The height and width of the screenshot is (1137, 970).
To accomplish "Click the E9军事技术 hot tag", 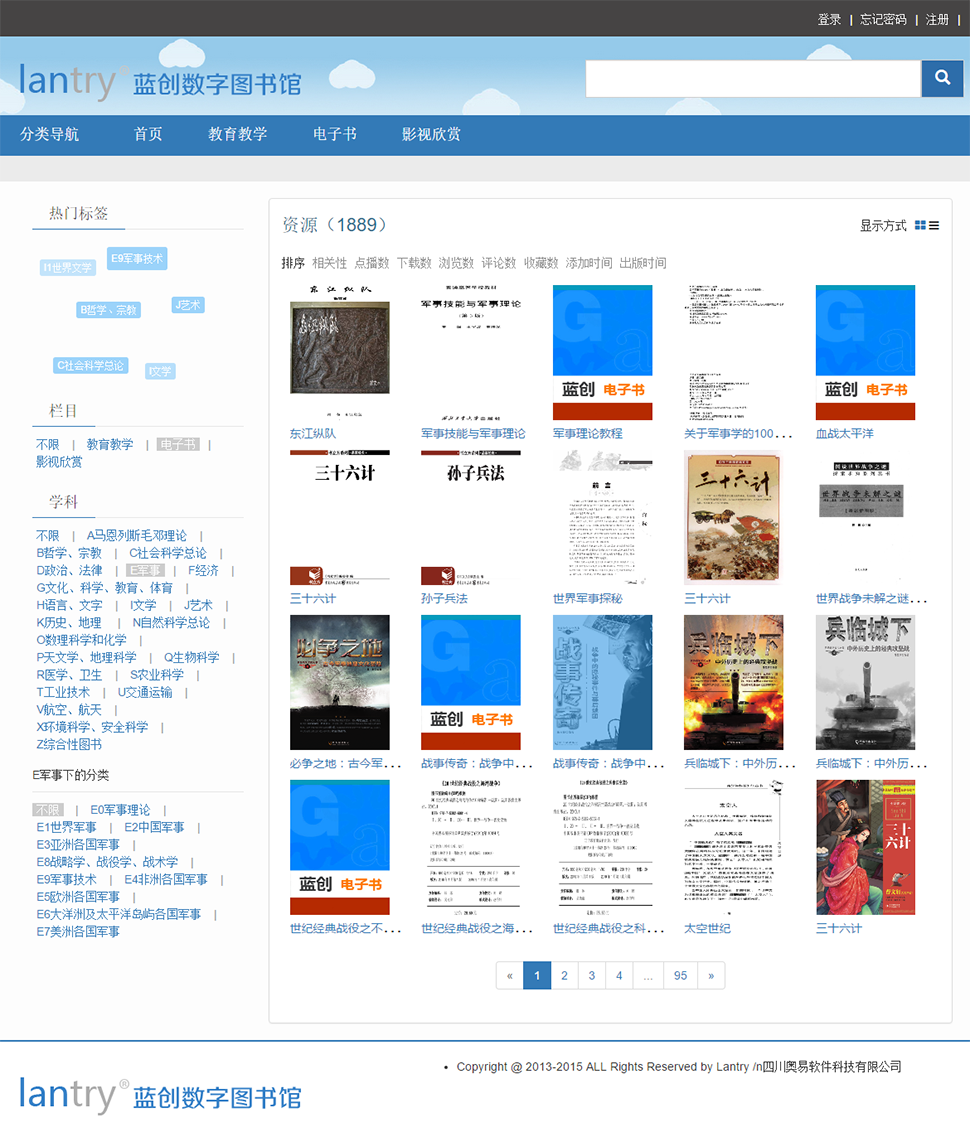I will (x=137, y=258).
